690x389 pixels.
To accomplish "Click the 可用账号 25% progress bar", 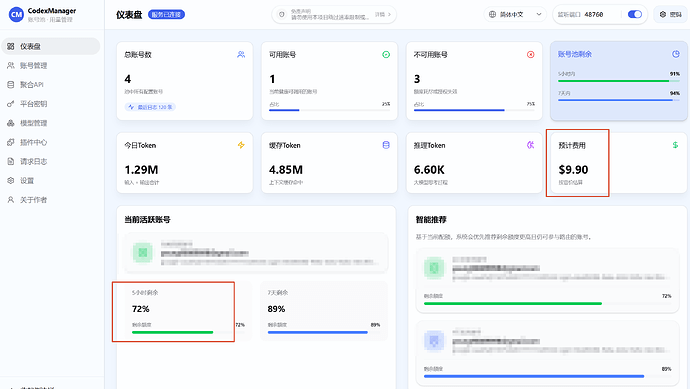I will click(x=330, y=110).
